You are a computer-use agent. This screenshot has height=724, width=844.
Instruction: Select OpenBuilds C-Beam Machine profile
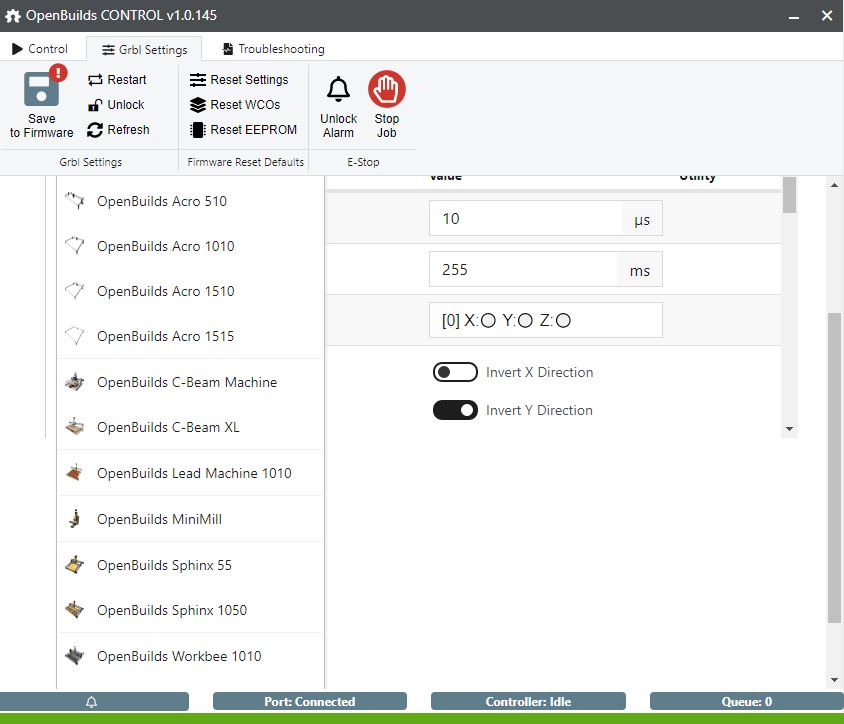click(x=191, y=382)
